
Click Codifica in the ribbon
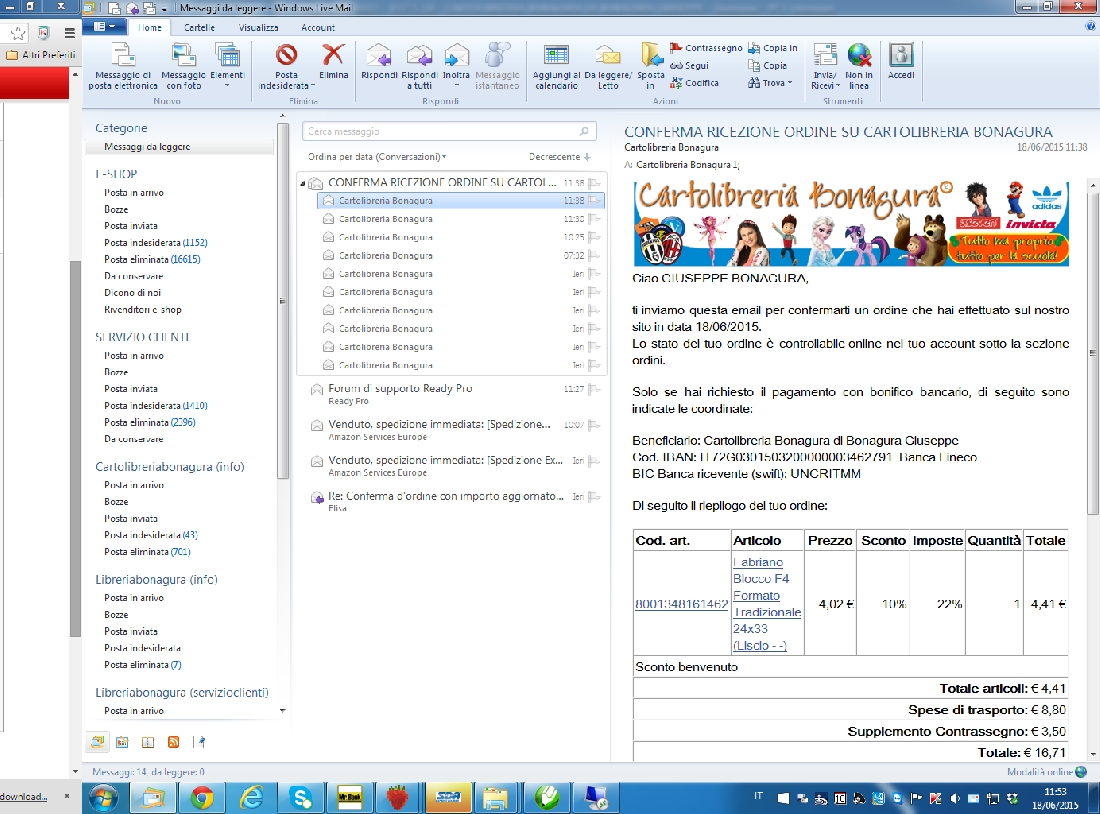tap(695, 83)
